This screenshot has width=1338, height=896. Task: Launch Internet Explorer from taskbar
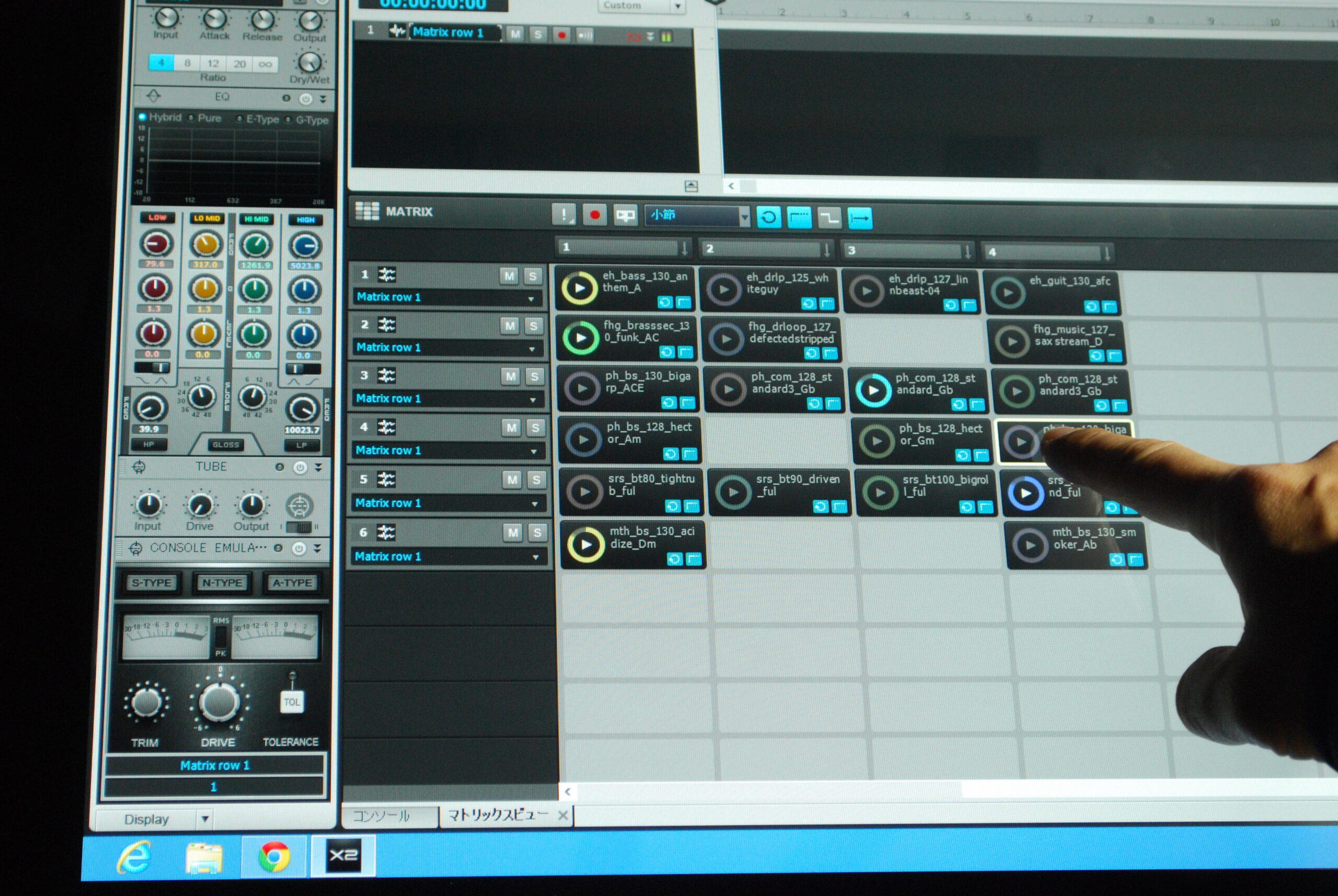(x=134, y=857)
